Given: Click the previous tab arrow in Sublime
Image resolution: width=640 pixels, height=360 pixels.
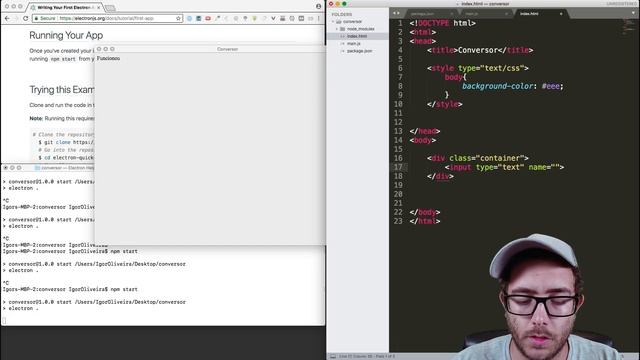Looking at the screenshot, I should coord(394,13).
